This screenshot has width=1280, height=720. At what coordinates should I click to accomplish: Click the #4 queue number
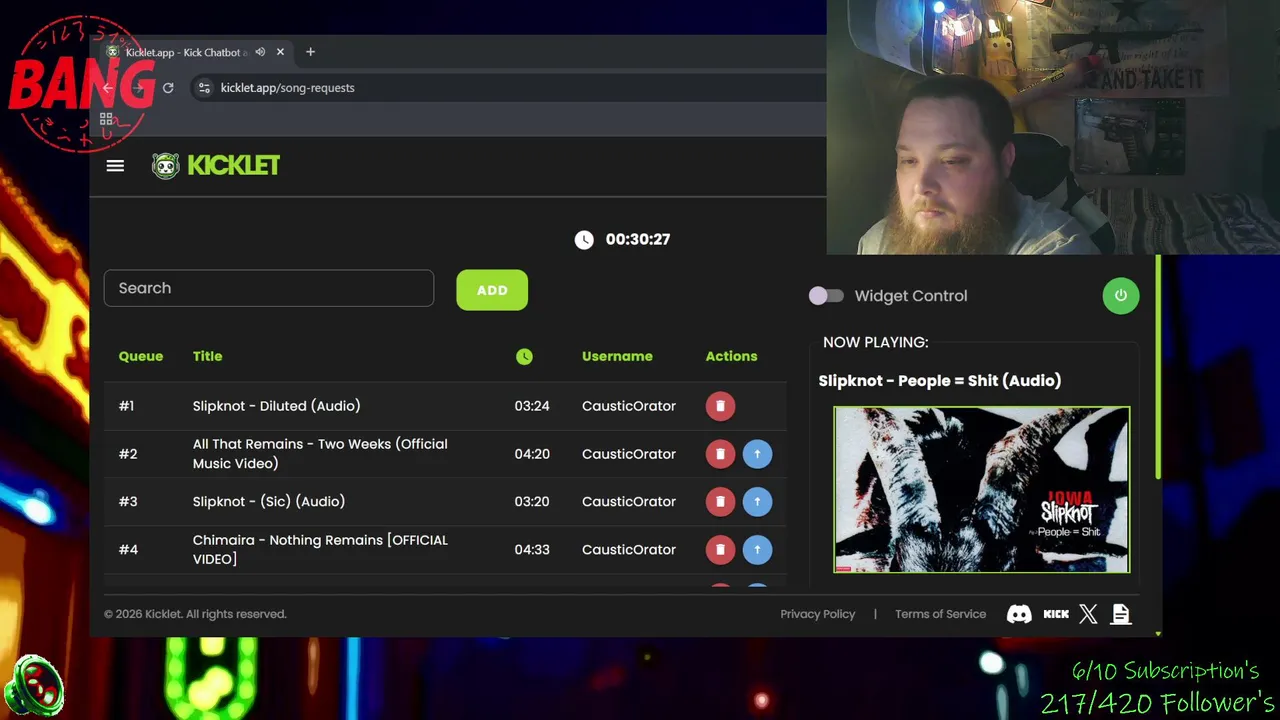tap(128, 550)
